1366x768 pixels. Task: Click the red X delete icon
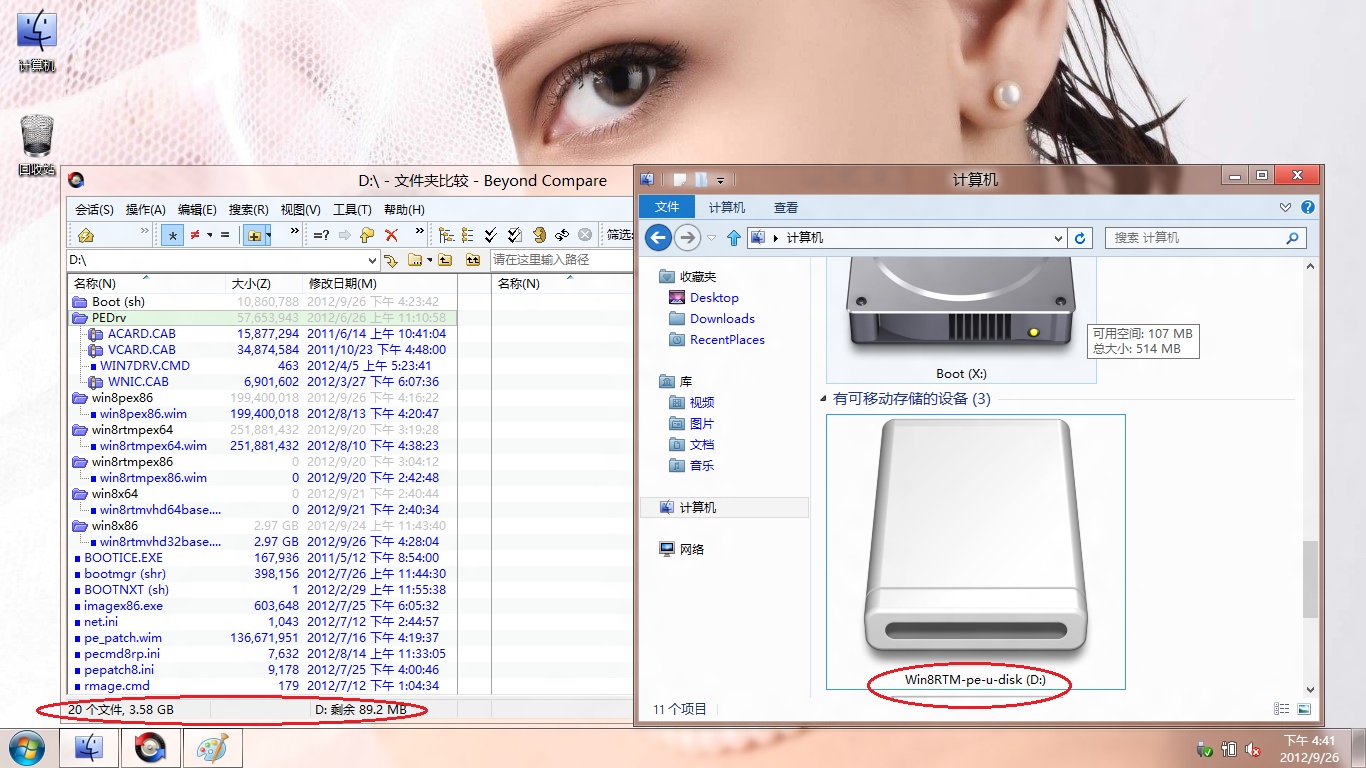391,235
